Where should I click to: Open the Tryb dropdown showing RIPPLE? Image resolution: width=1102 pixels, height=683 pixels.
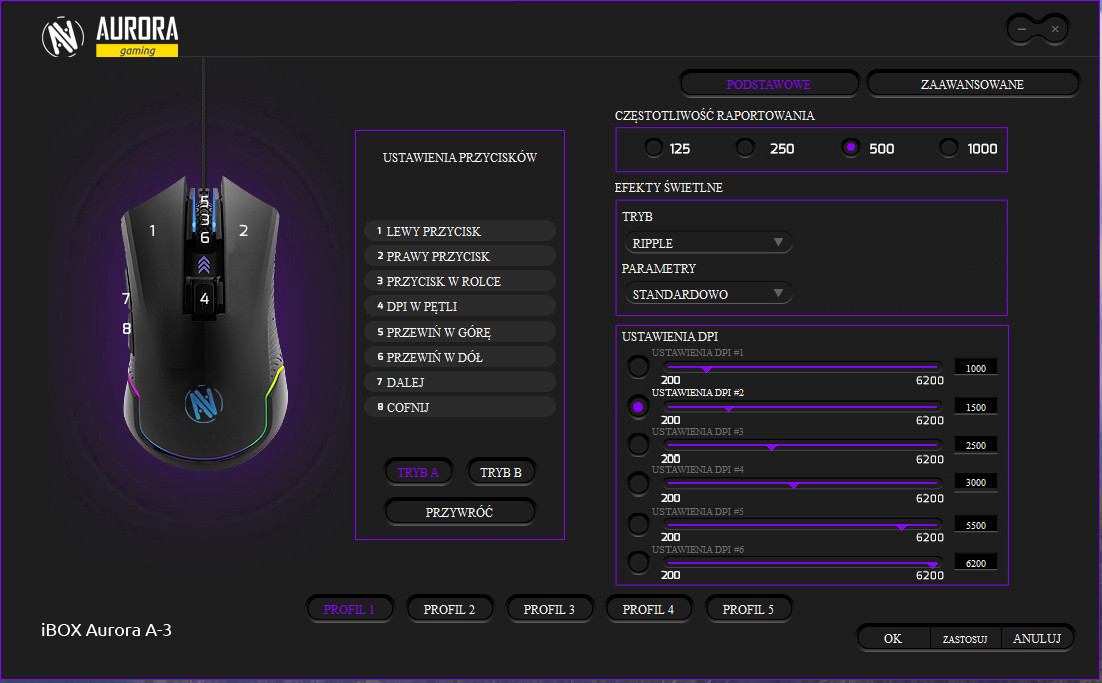coord(707,243)
